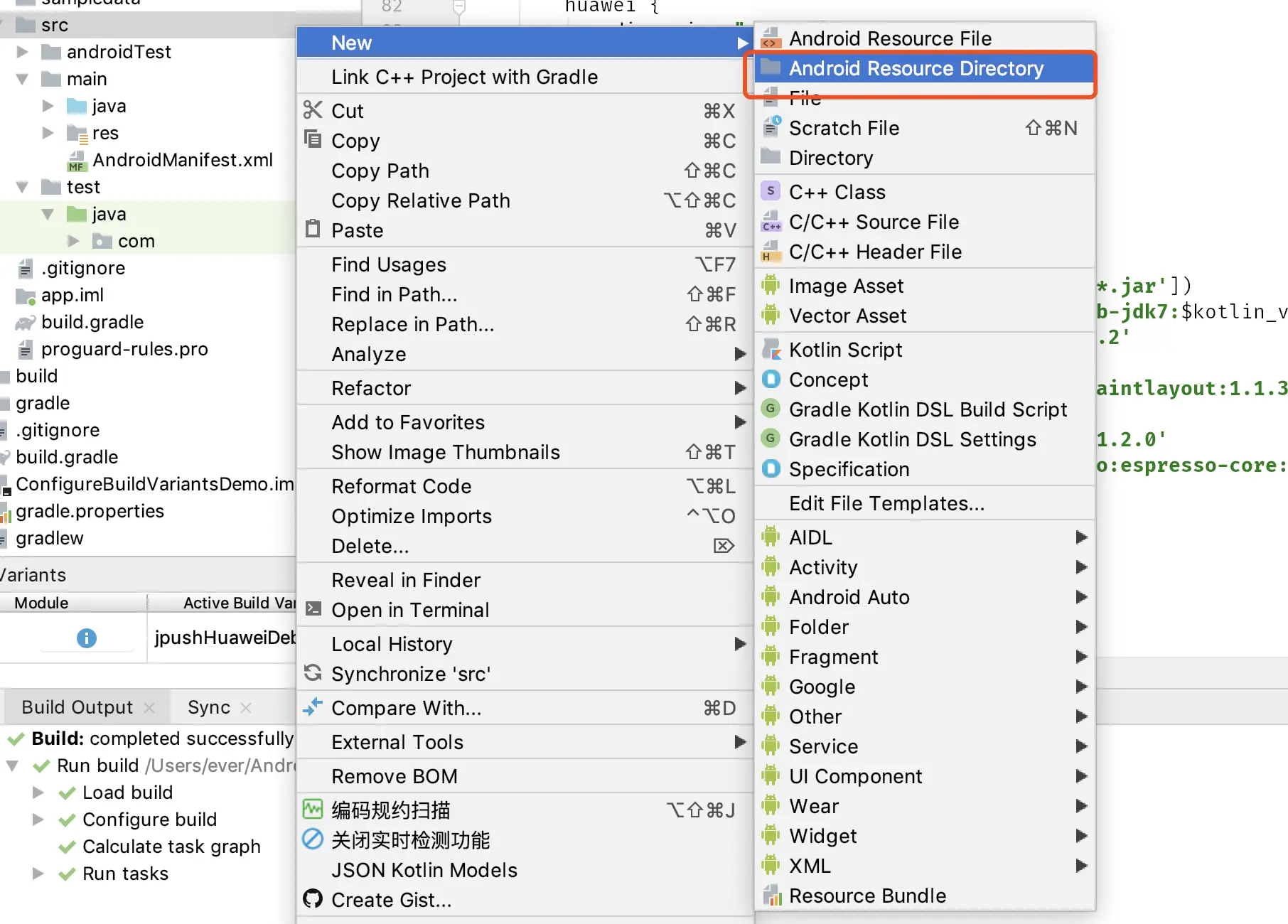Click the Gradle Kotlin DSL Build Script icon
This screenshot has height=924, width=1288.
(x=771, y=409)
